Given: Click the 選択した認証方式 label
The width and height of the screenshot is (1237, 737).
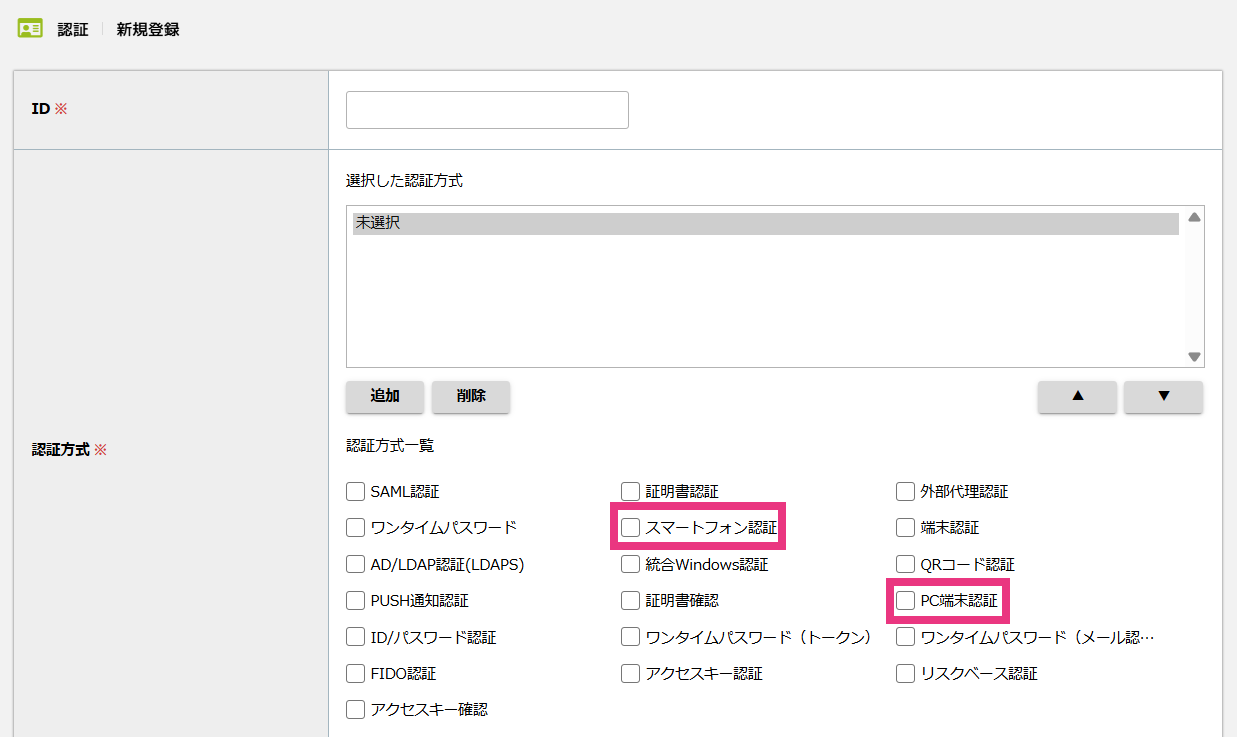Looking at the screenshot, I should tap(404, 181).
